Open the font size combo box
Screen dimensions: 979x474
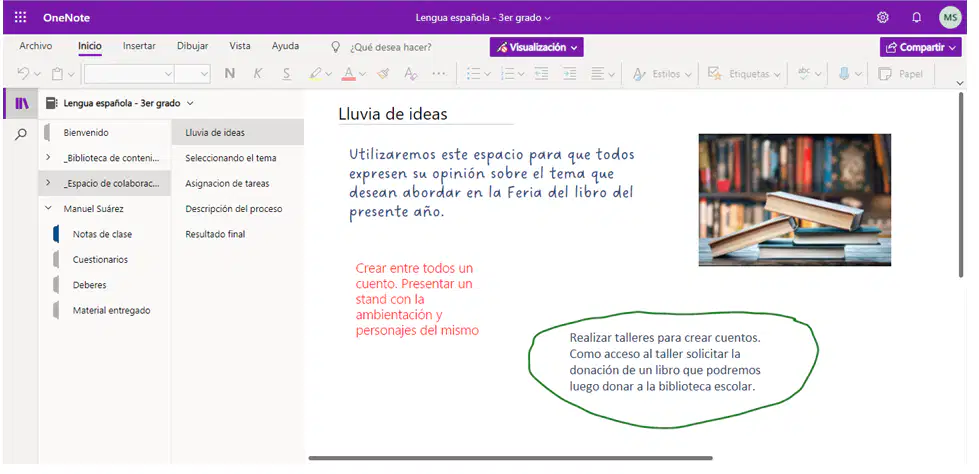(192, 74)
